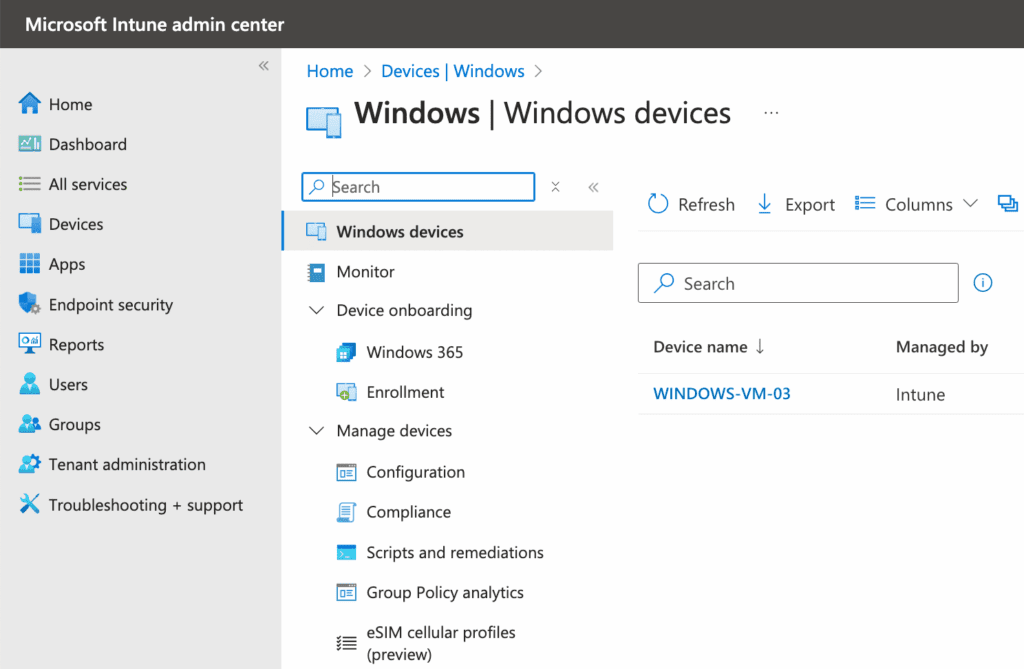Click the Apps icon in the sidebar
Viewport: 1024px width, 669px height.
point(30,264)
